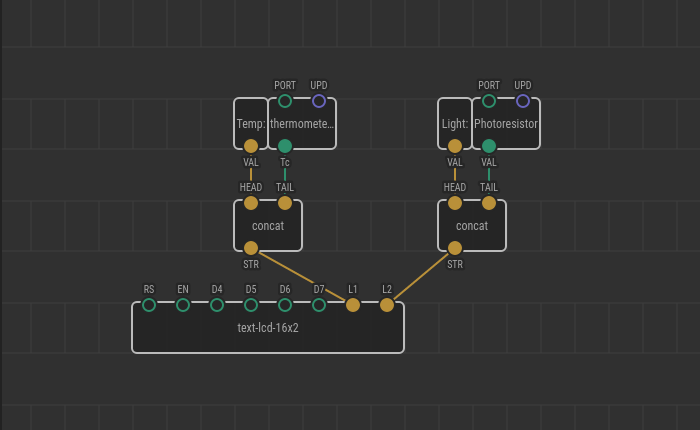Click the L1 input pin on LCD node
This screenshot has width=700, height=430.
point(353,305)
